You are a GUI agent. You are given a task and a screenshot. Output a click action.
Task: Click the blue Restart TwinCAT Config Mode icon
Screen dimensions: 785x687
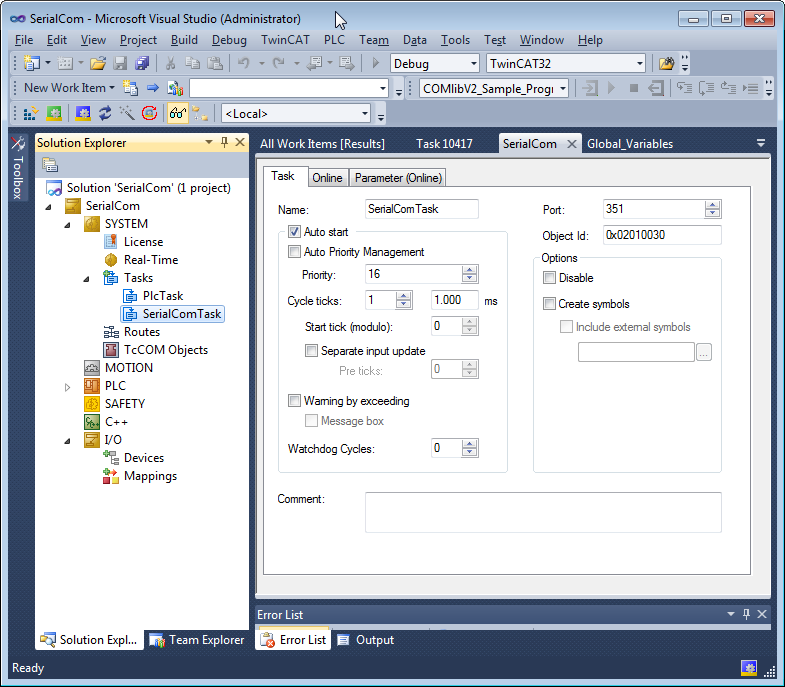83,113
